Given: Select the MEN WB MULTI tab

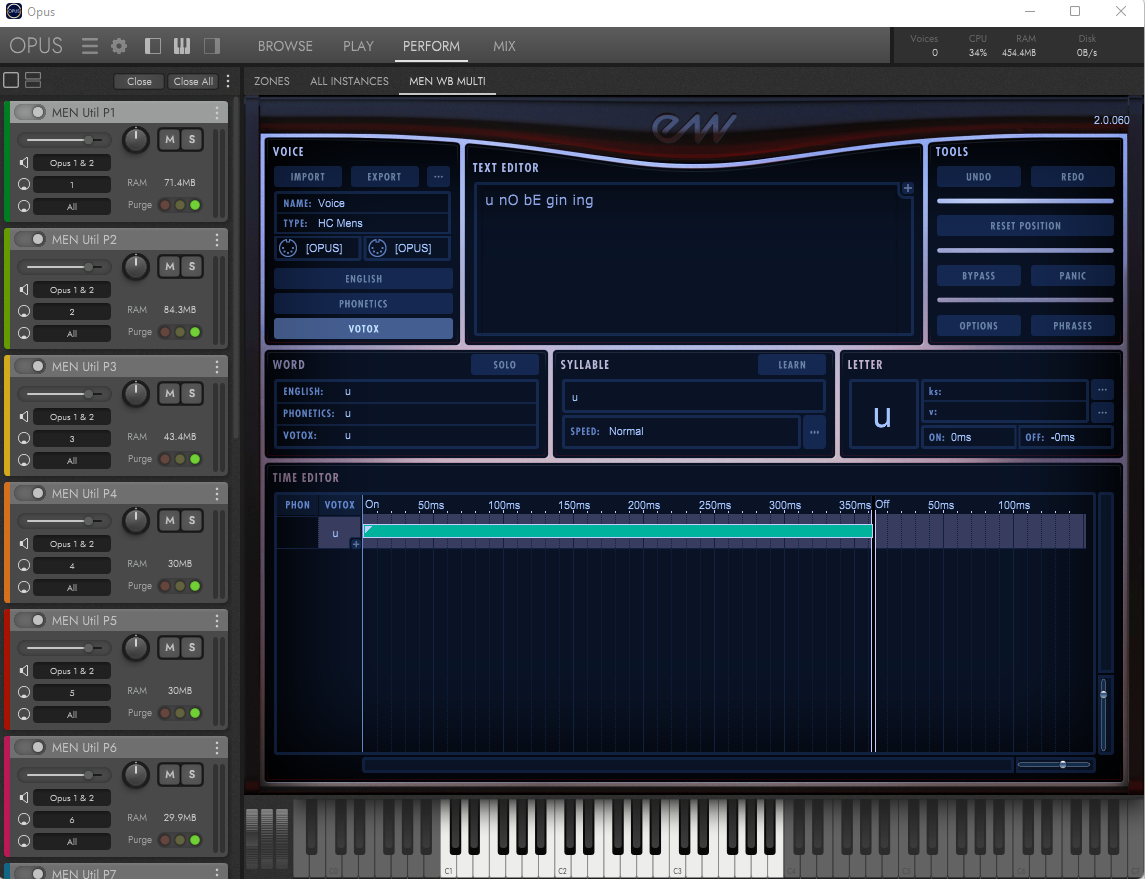Looking at the screenshot, I should (x=447, y=81).
